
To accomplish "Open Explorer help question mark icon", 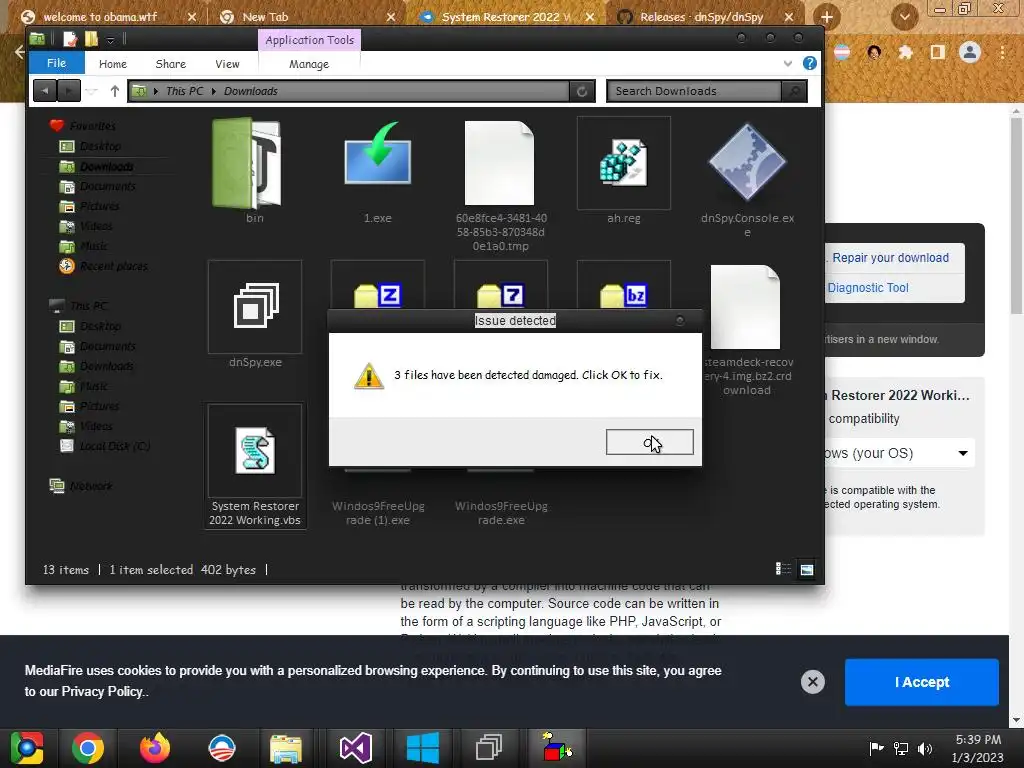I will coord(810,63).
